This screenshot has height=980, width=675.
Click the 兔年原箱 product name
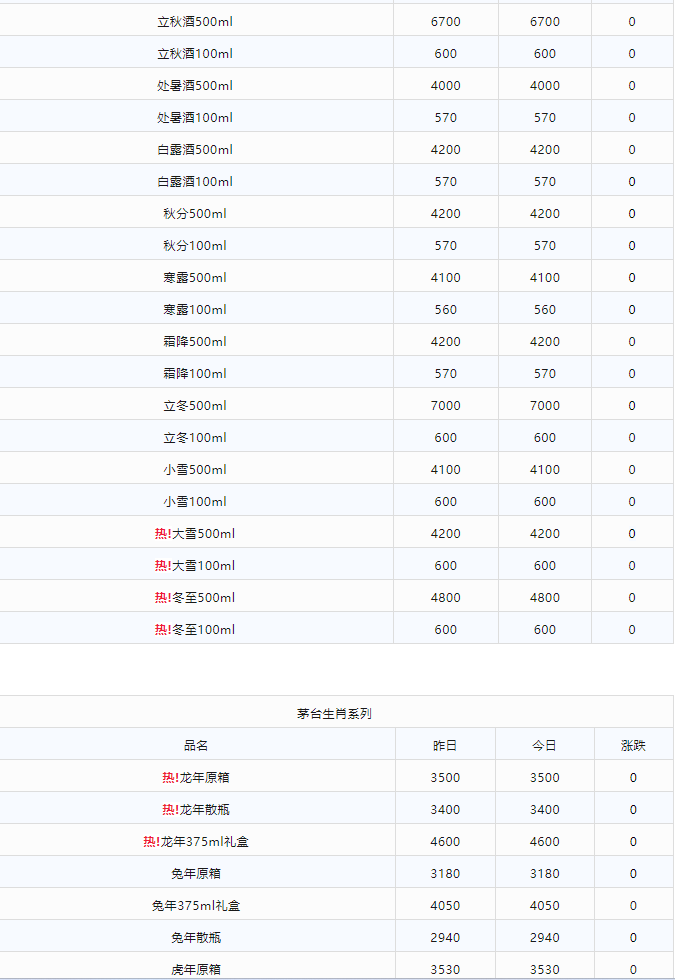click(x=196, y=874)
